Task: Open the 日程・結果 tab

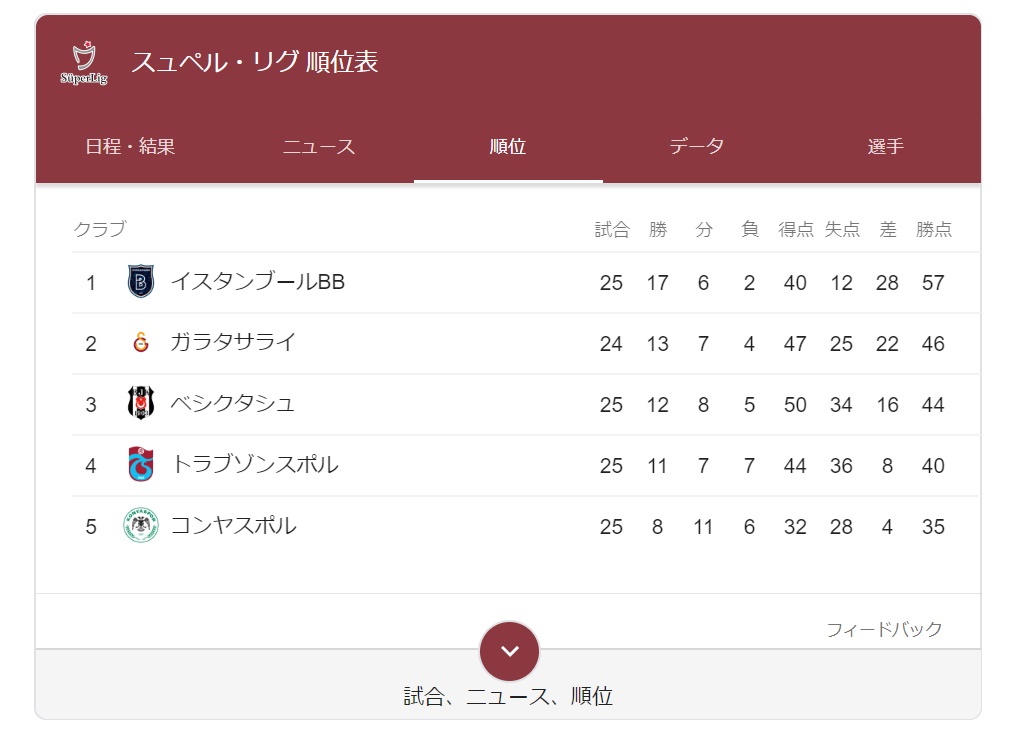Action: [x=130, y=146]
